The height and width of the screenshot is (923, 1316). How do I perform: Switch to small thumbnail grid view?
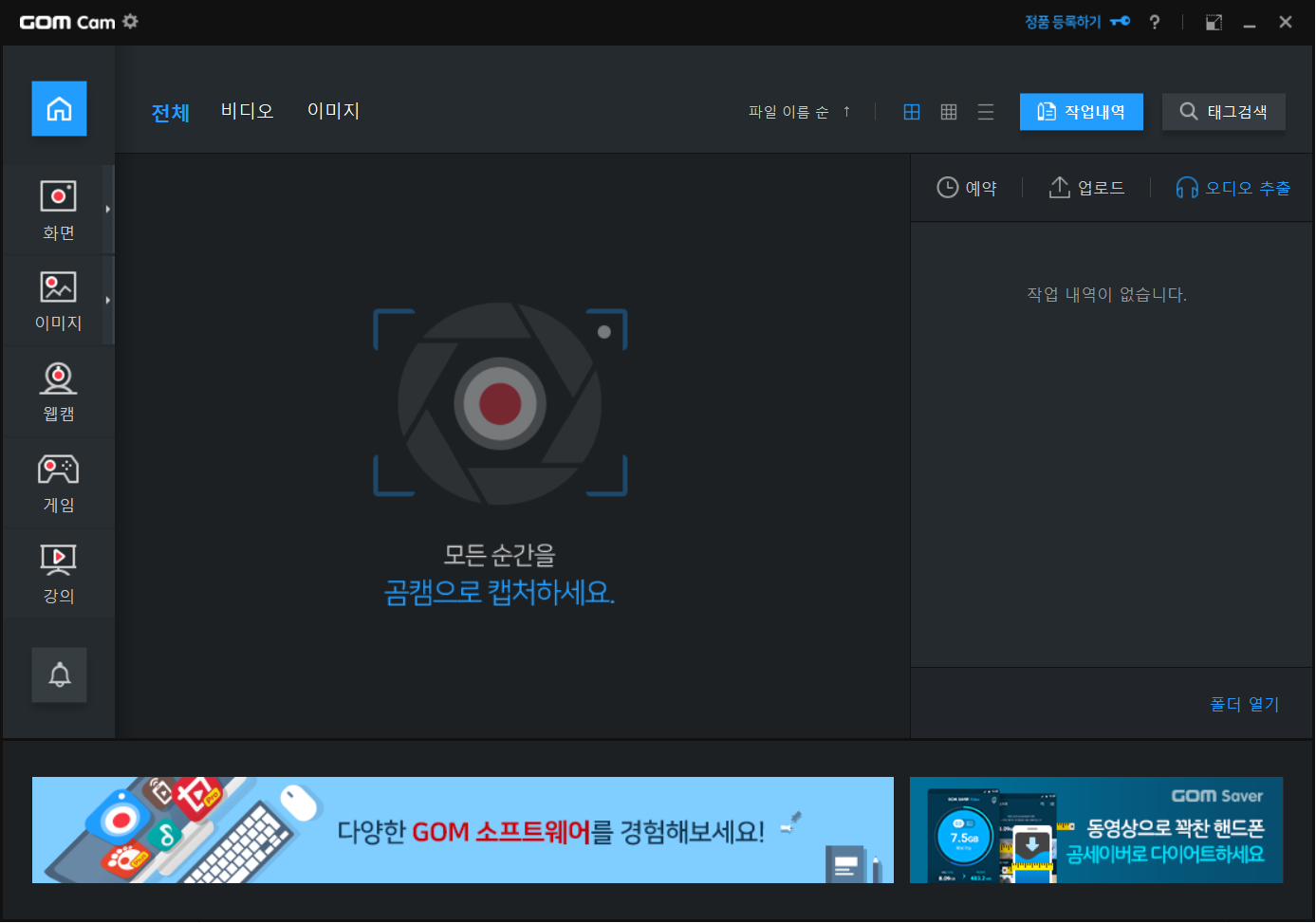pyautogui.click(x=949, y=112)
